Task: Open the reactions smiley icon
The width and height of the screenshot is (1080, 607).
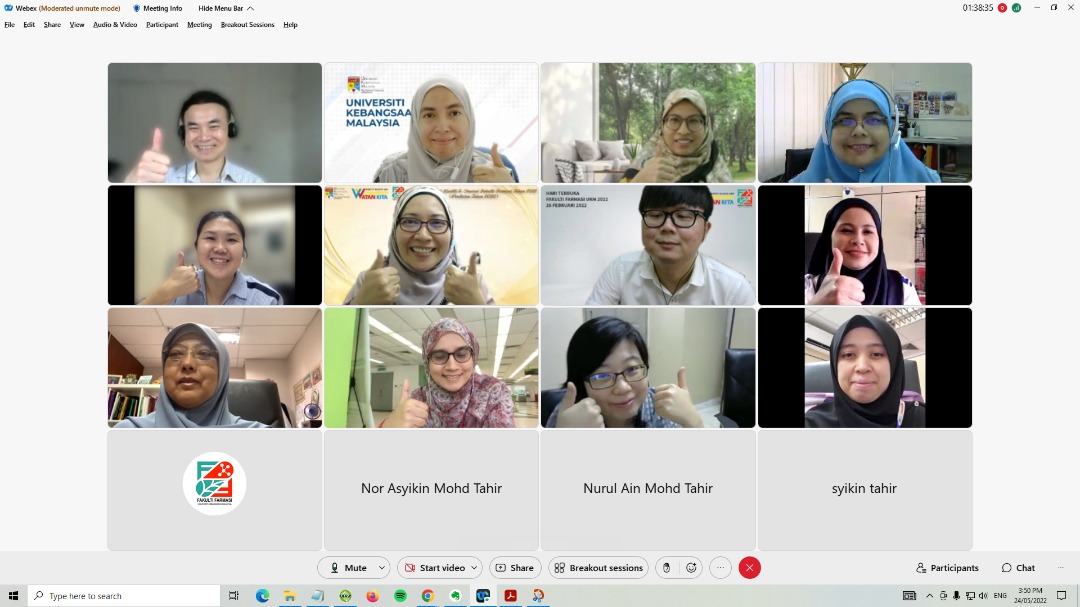Action: 691,568
